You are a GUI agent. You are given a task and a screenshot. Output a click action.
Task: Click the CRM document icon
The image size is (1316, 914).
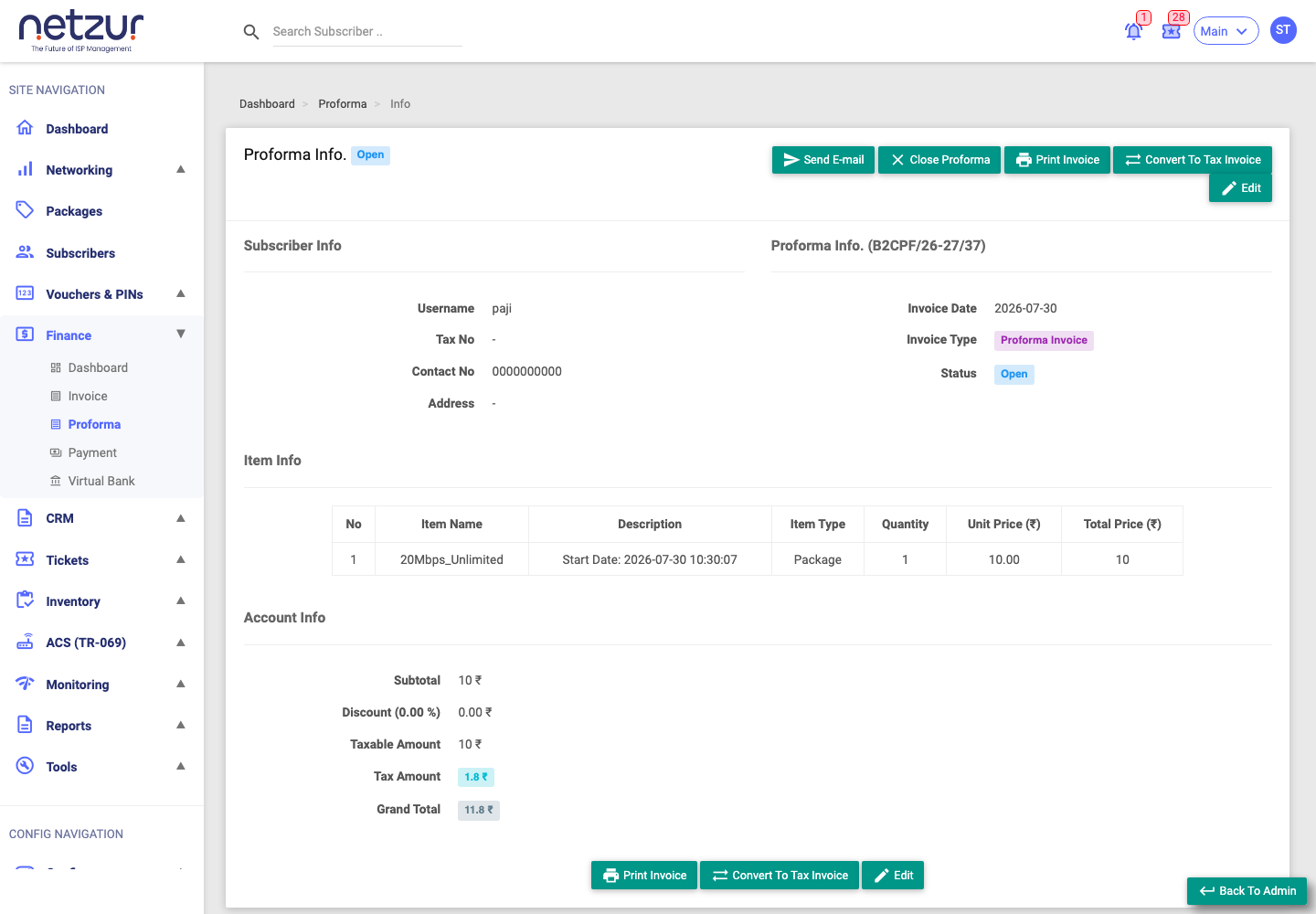click(25, 517)
